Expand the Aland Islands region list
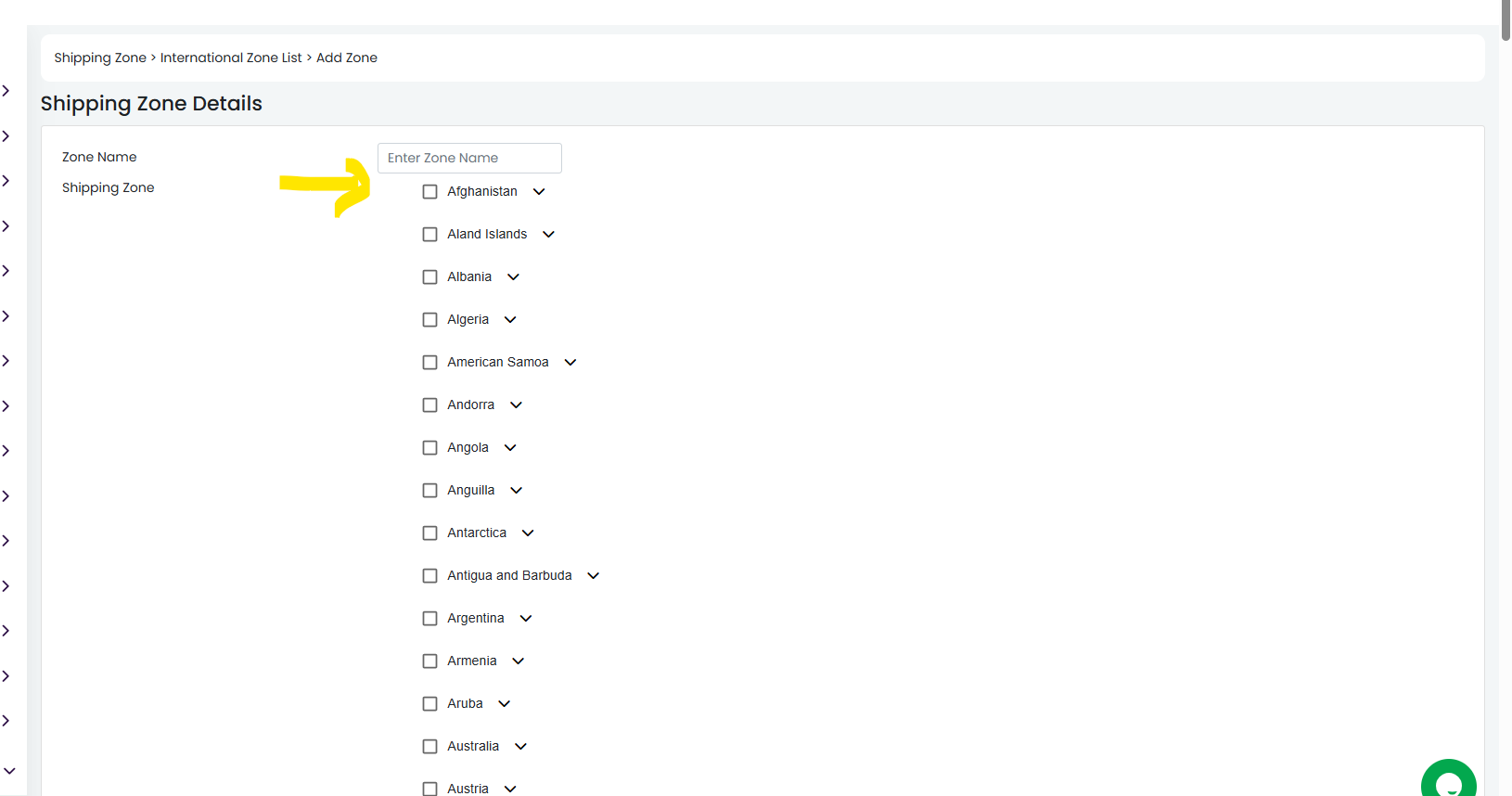The height and width of the screenshot is (796, 1512). click(548, 235)
